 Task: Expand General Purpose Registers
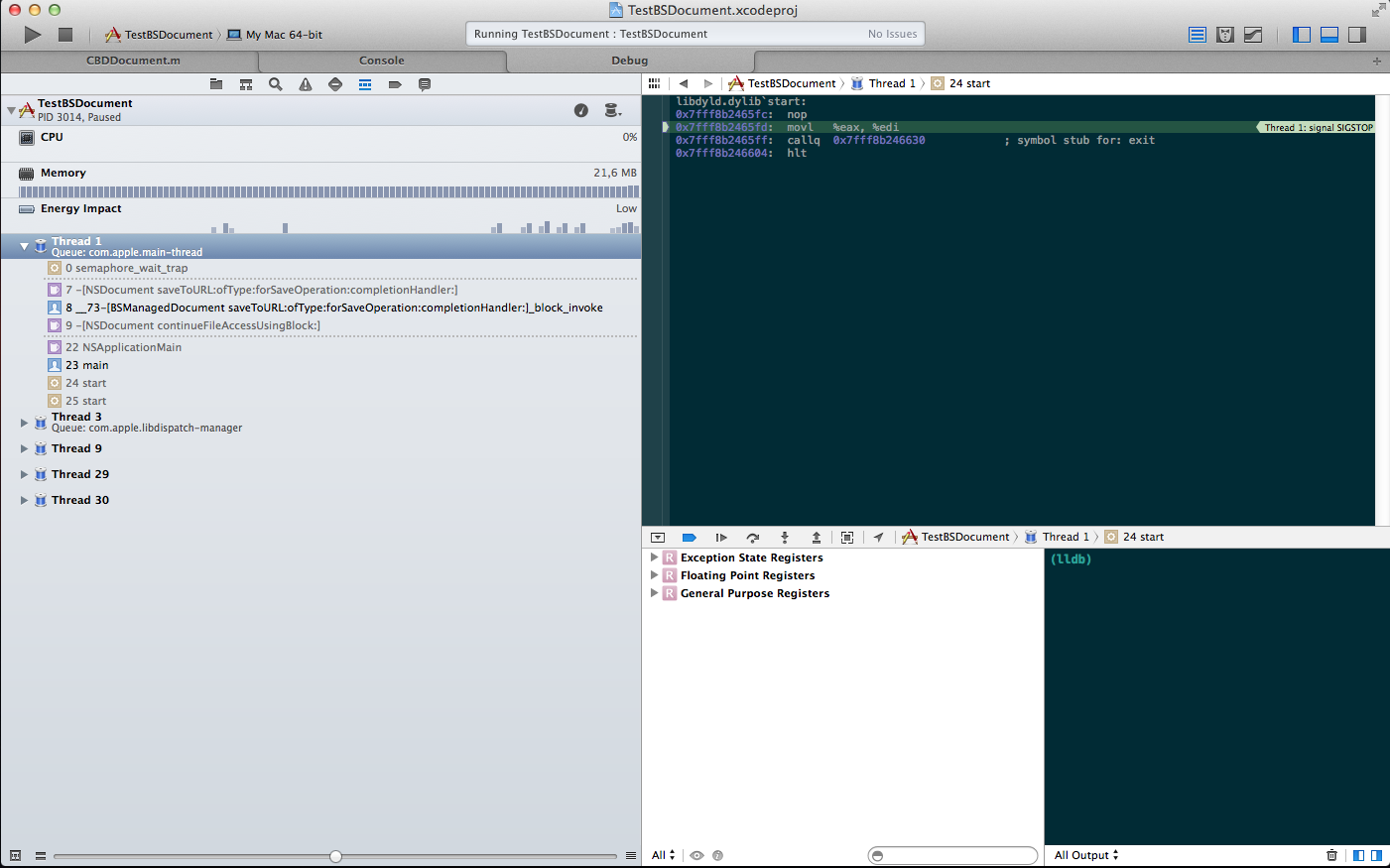coord(654,593)
